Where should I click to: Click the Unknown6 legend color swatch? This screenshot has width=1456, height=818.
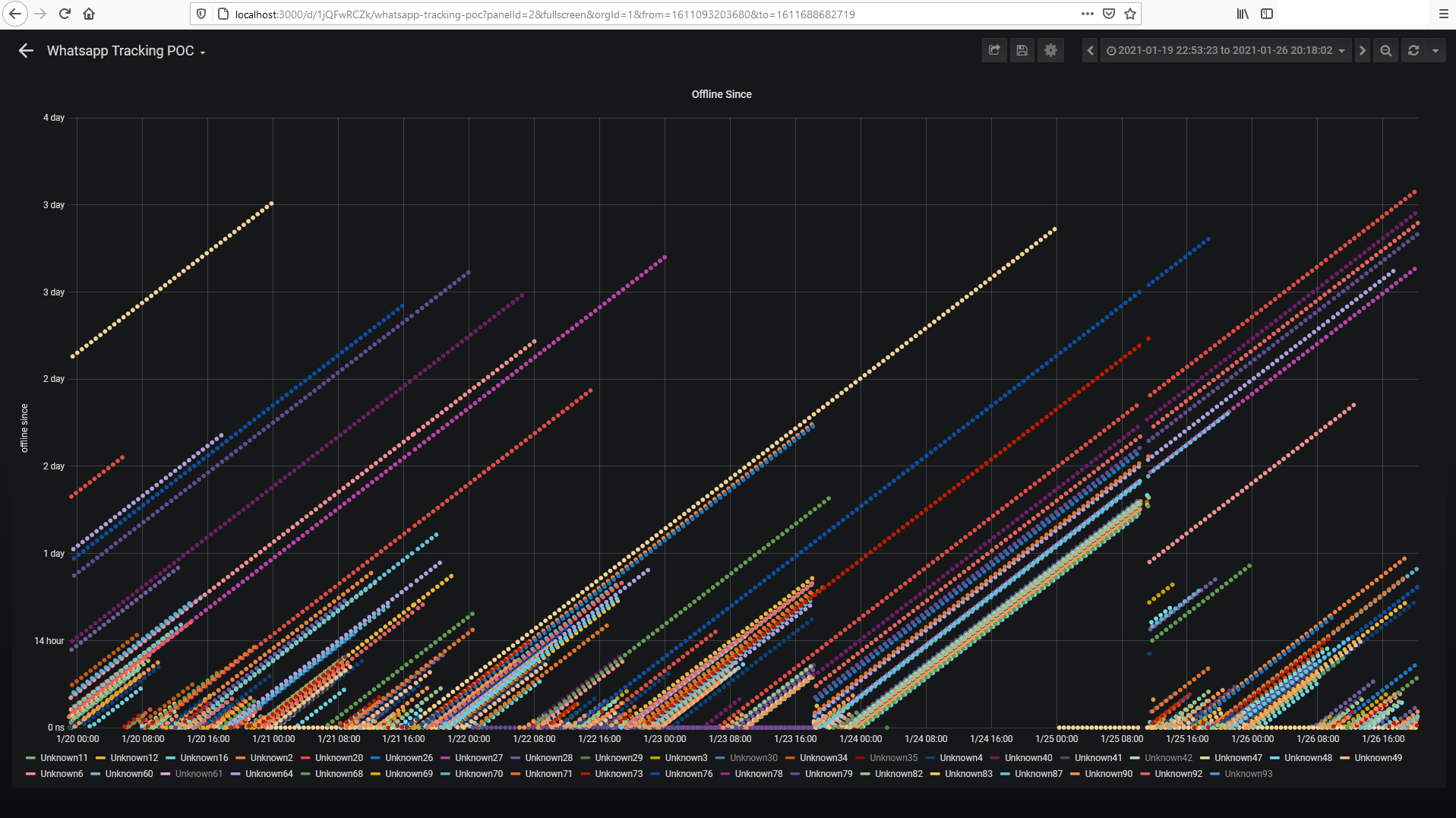click(30, 774)
